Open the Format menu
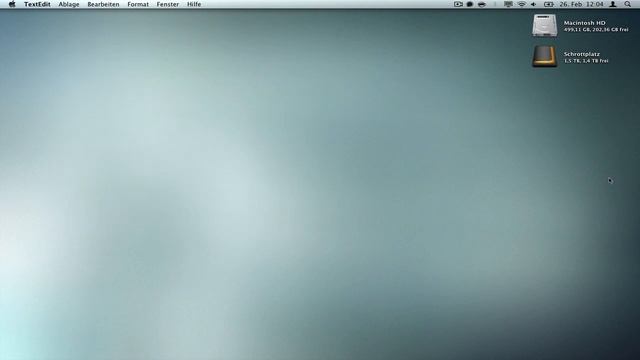 click(138, 4)
